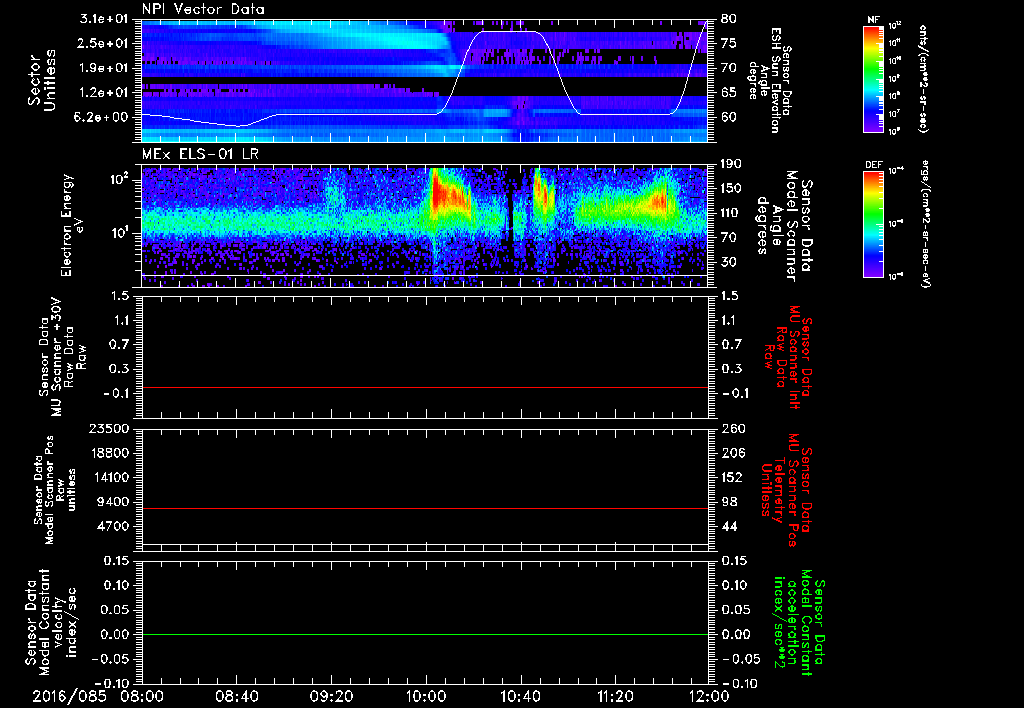Click the "12:00" time axis label

coord(709,696)
